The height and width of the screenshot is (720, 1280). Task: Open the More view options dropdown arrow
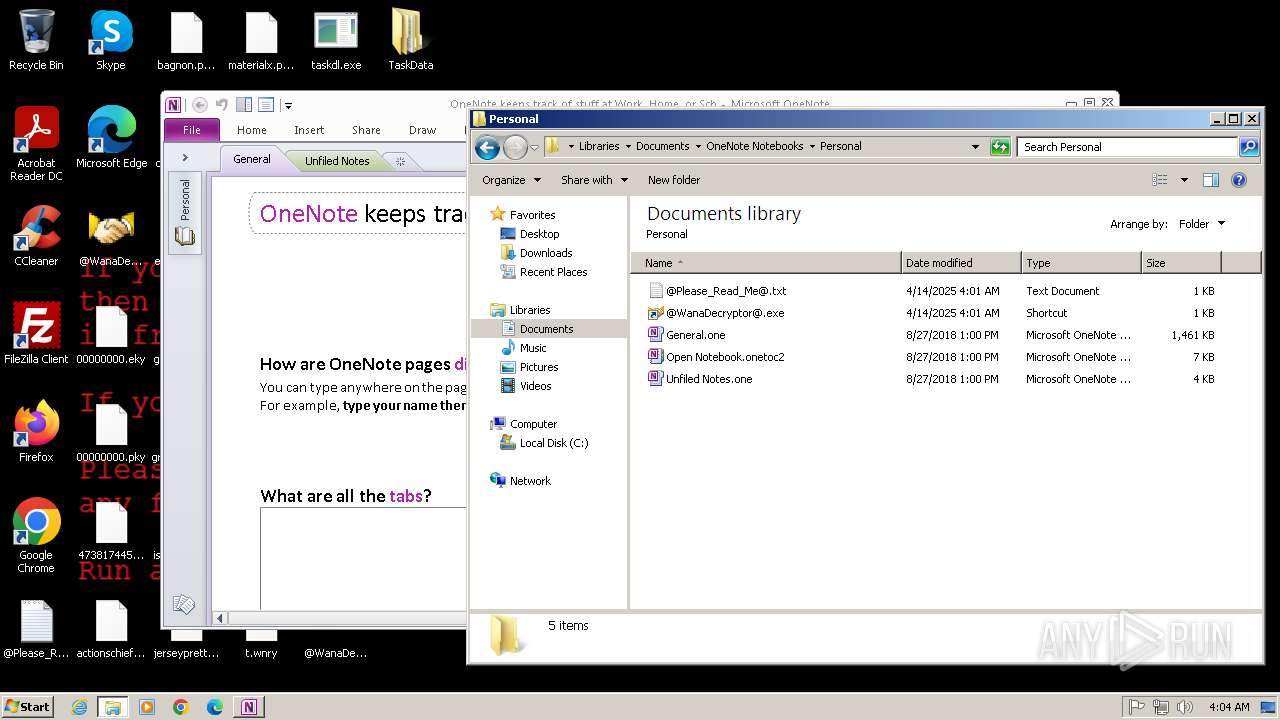[x=1184, y=180]
